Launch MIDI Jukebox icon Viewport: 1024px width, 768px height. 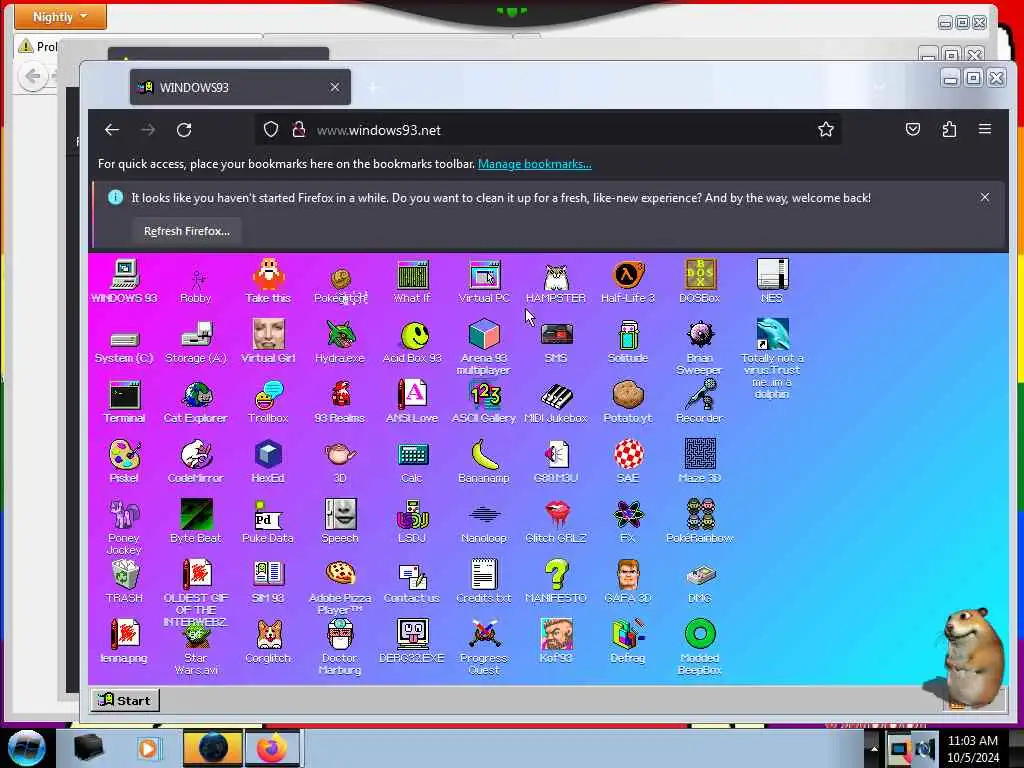tap(556, 402)
